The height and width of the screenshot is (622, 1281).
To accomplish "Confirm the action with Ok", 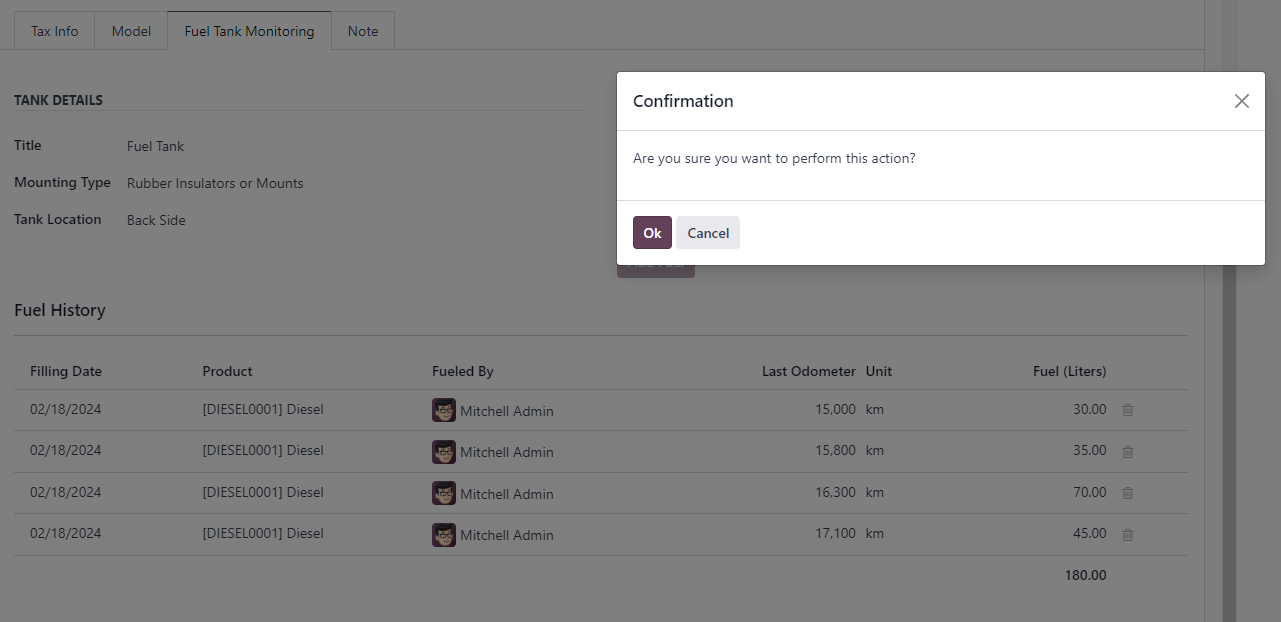I will [x=652, y=233].
